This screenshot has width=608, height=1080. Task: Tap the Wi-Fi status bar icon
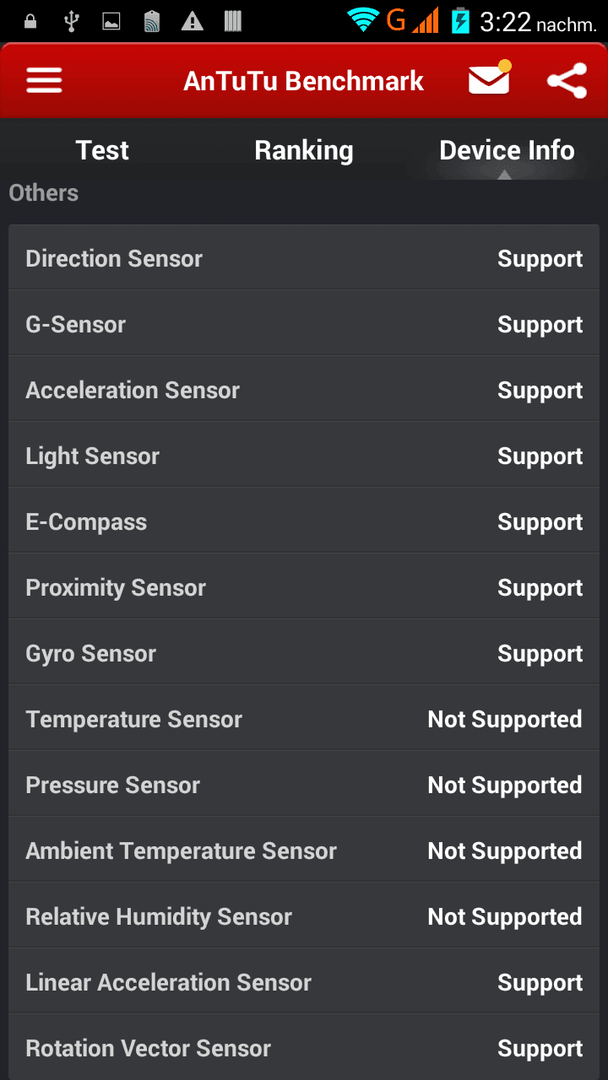[x=364, y=21]
